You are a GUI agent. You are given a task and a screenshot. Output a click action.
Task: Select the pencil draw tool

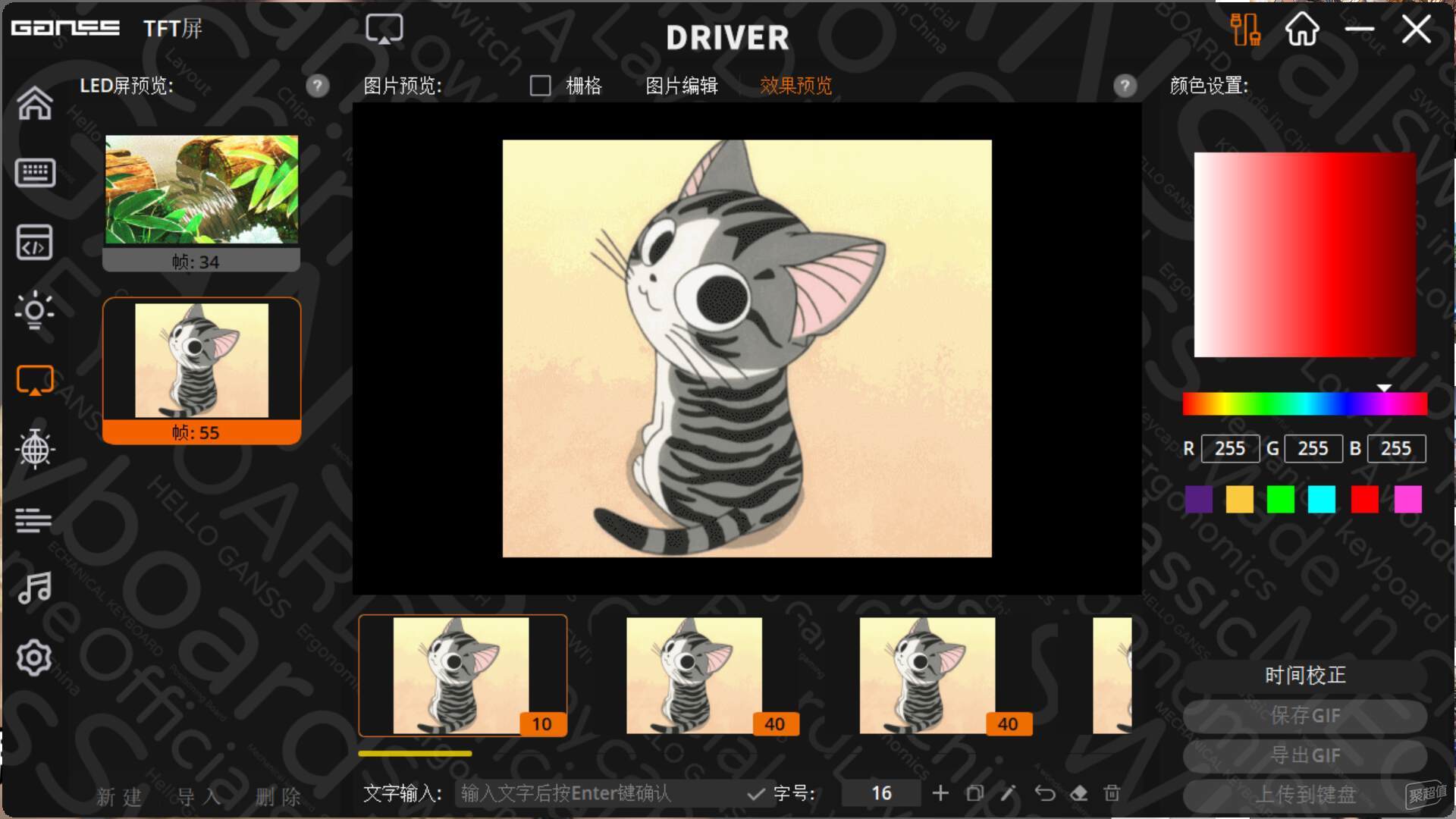pyautogui.click(x=1009, y=793)
